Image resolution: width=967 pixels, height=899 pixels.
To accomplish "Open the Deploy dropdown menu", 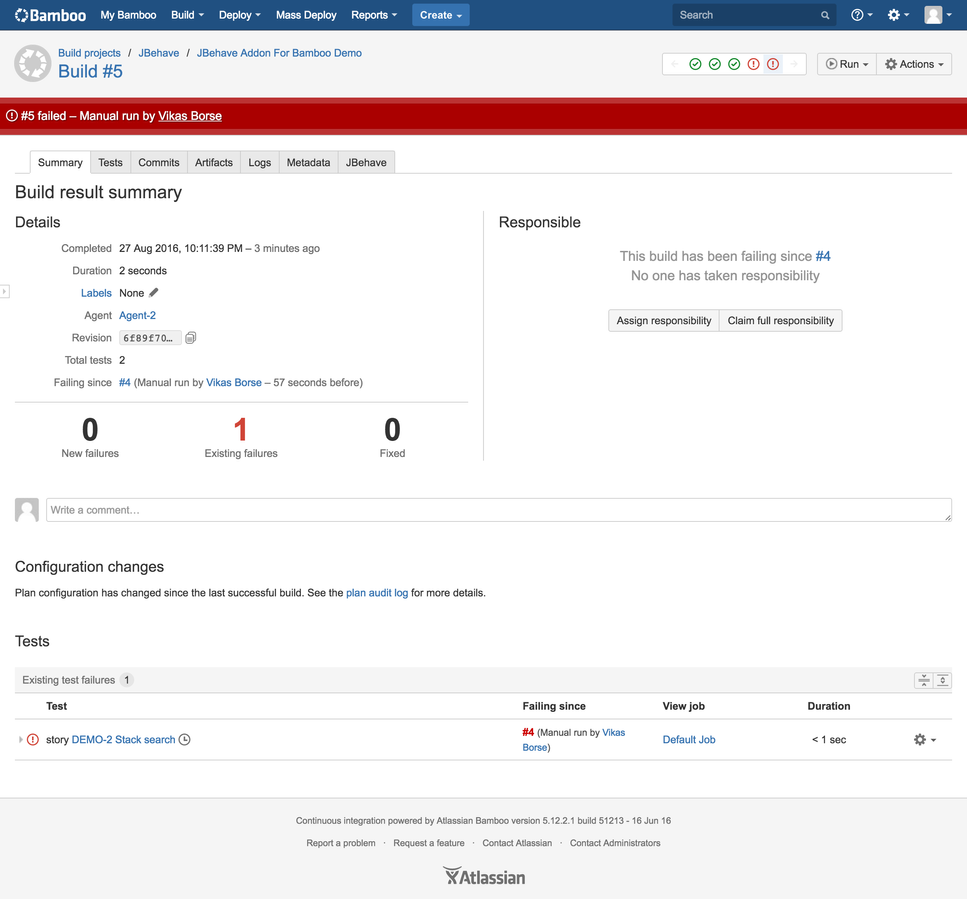I will pyautogui.click(x=240, y=15).
